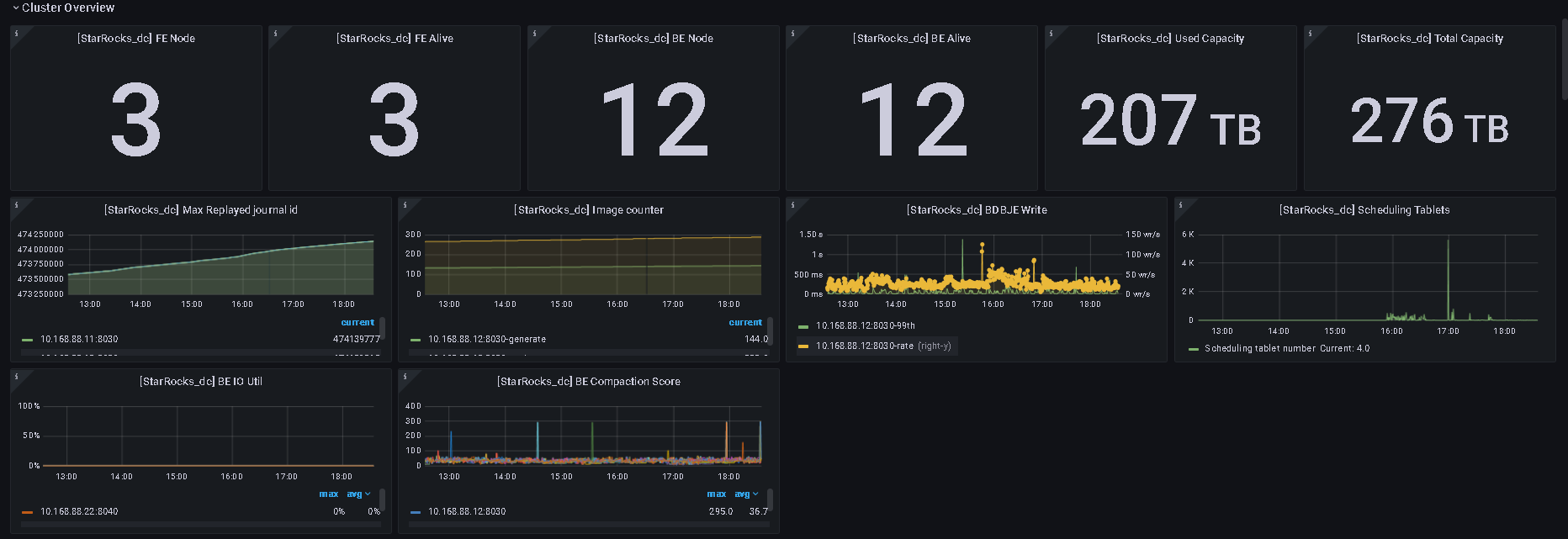This screenshot has height=539, width=1568.
Task: Show info corner icon on BE Alive panel
Action: point(792,33)
